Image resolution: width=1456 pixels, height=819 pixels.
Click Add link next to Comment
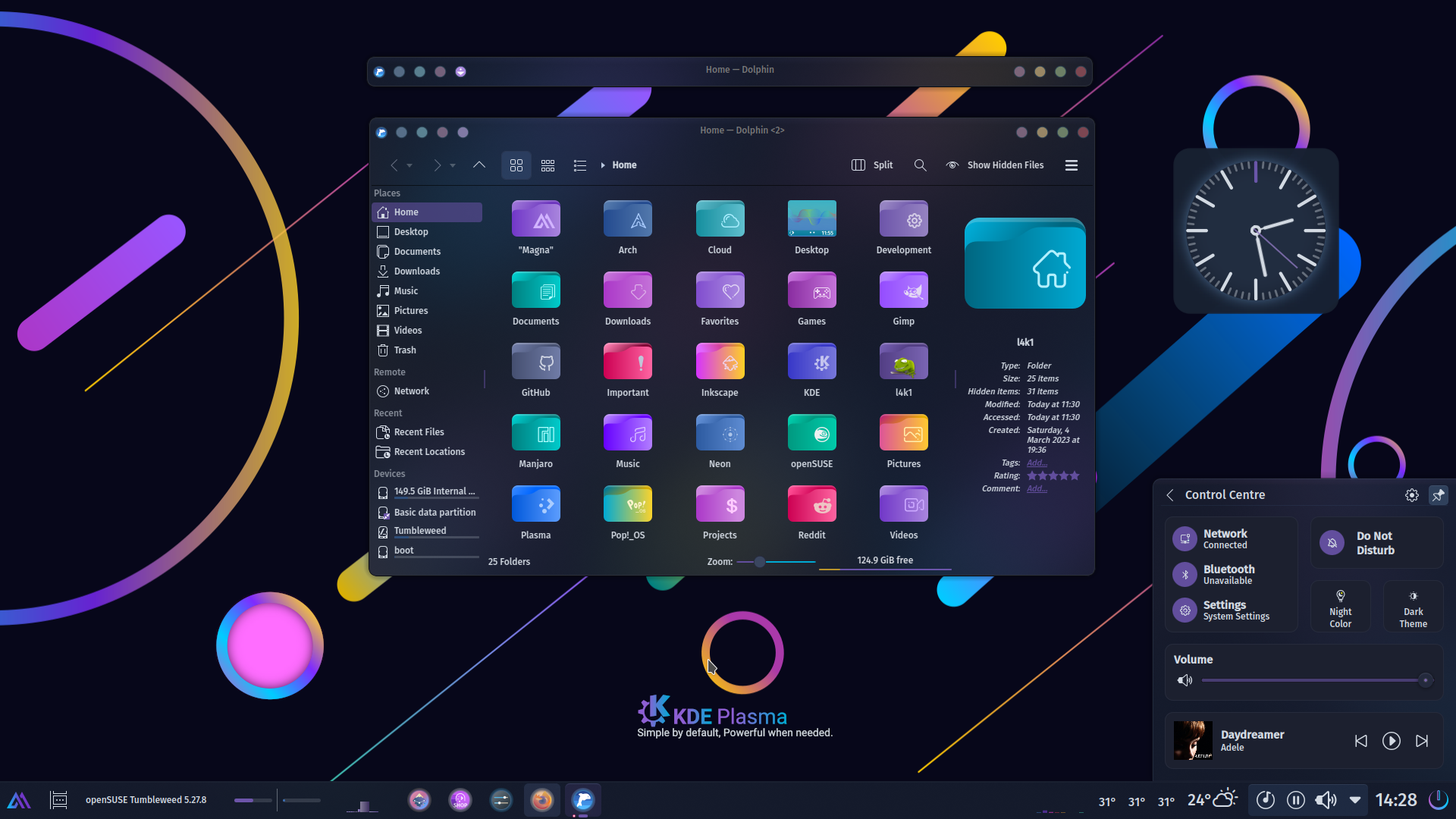(1037, 488)
